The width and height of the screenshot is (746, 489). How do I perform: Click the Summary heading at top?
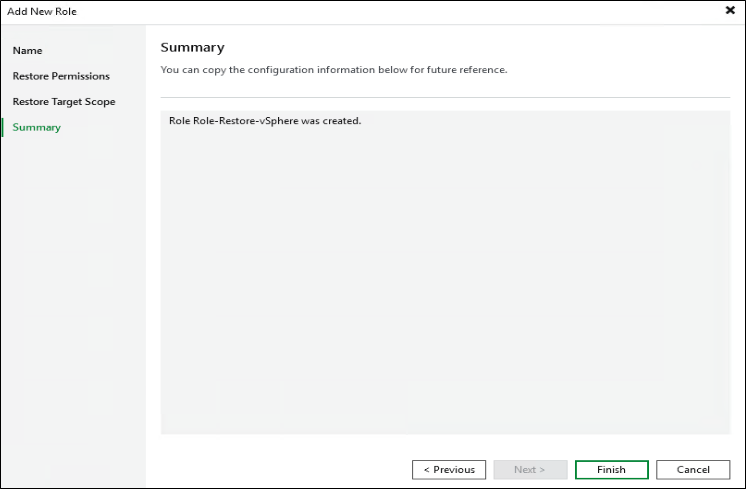(192, 47)
